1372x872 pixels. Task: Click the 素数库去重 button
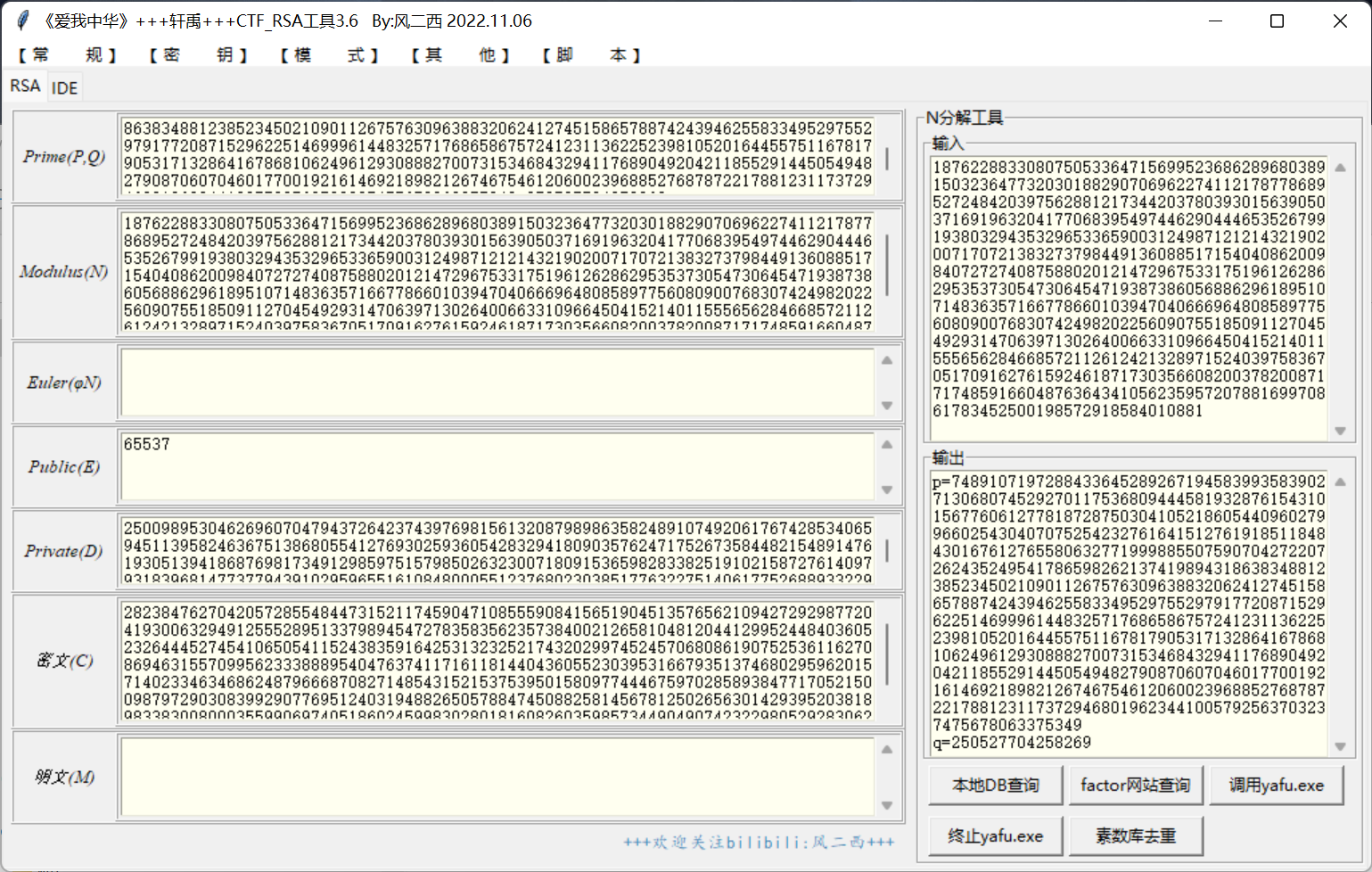click(1136, 836)
